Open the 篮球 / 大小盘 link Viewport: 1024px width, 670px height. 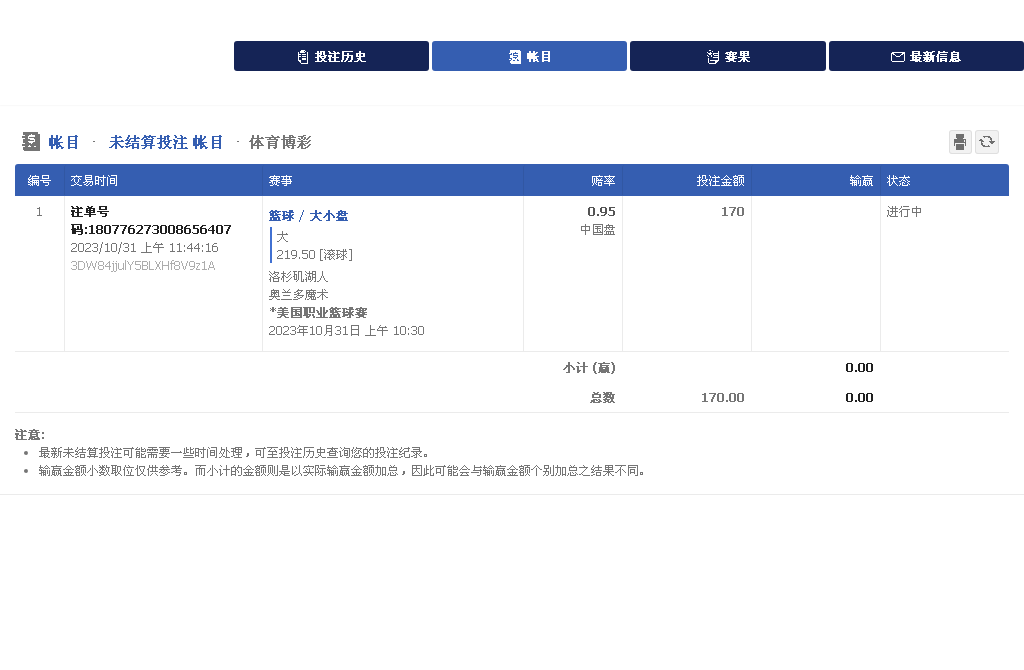point(308,215)
